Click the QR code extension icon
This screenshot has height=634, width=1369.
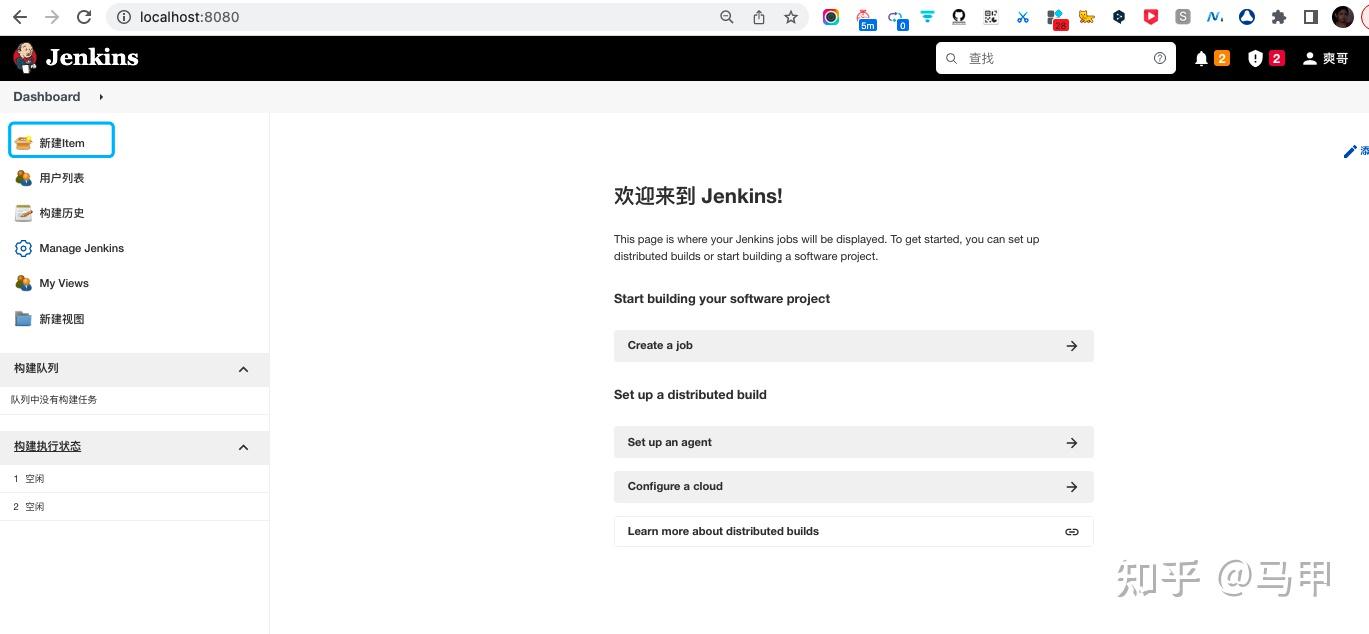pyautogui.click(x=991, y=17)
